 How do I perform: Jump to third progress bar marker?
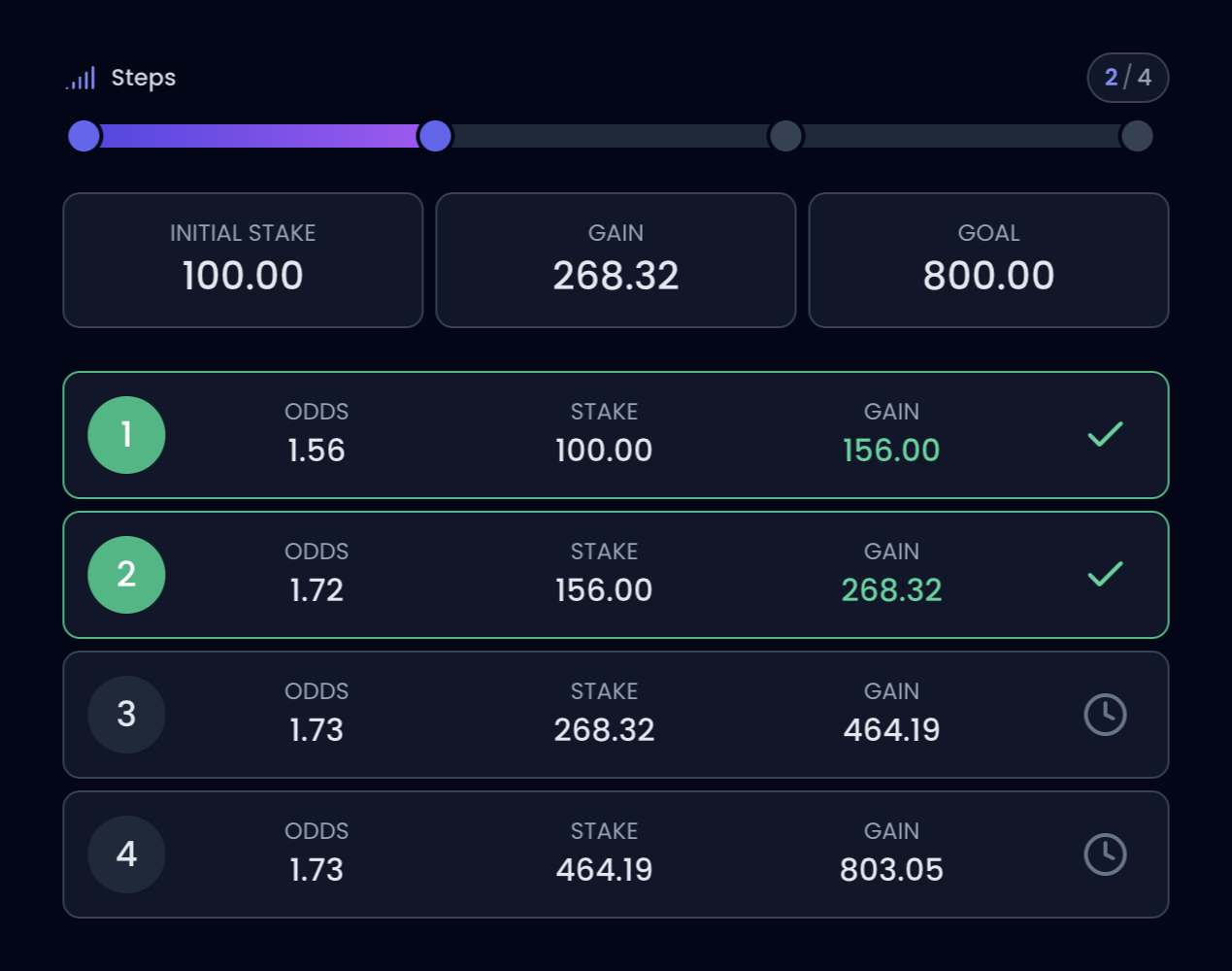785,136
